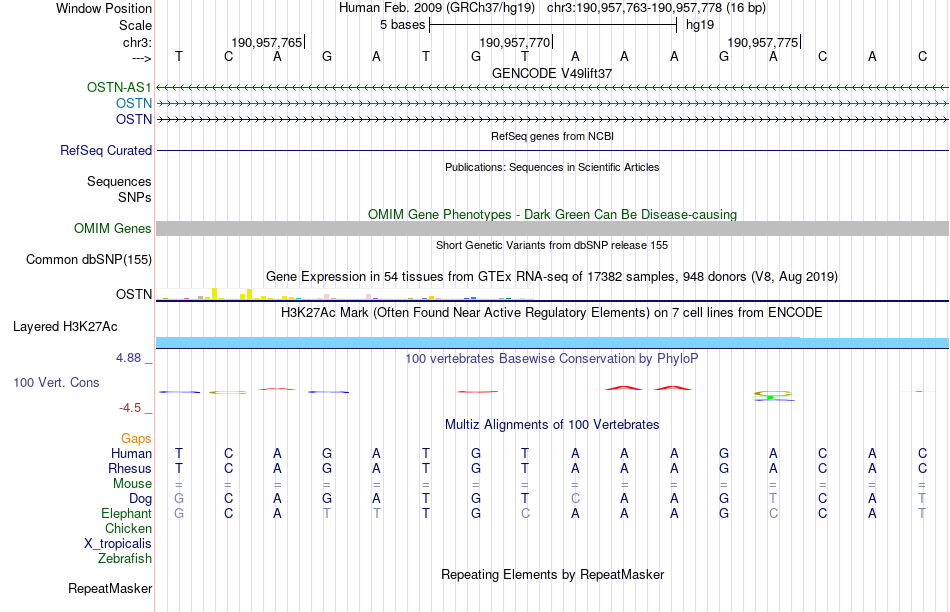Click the Scale label
This screenshot has width=950, height=612.
[136, 25]
